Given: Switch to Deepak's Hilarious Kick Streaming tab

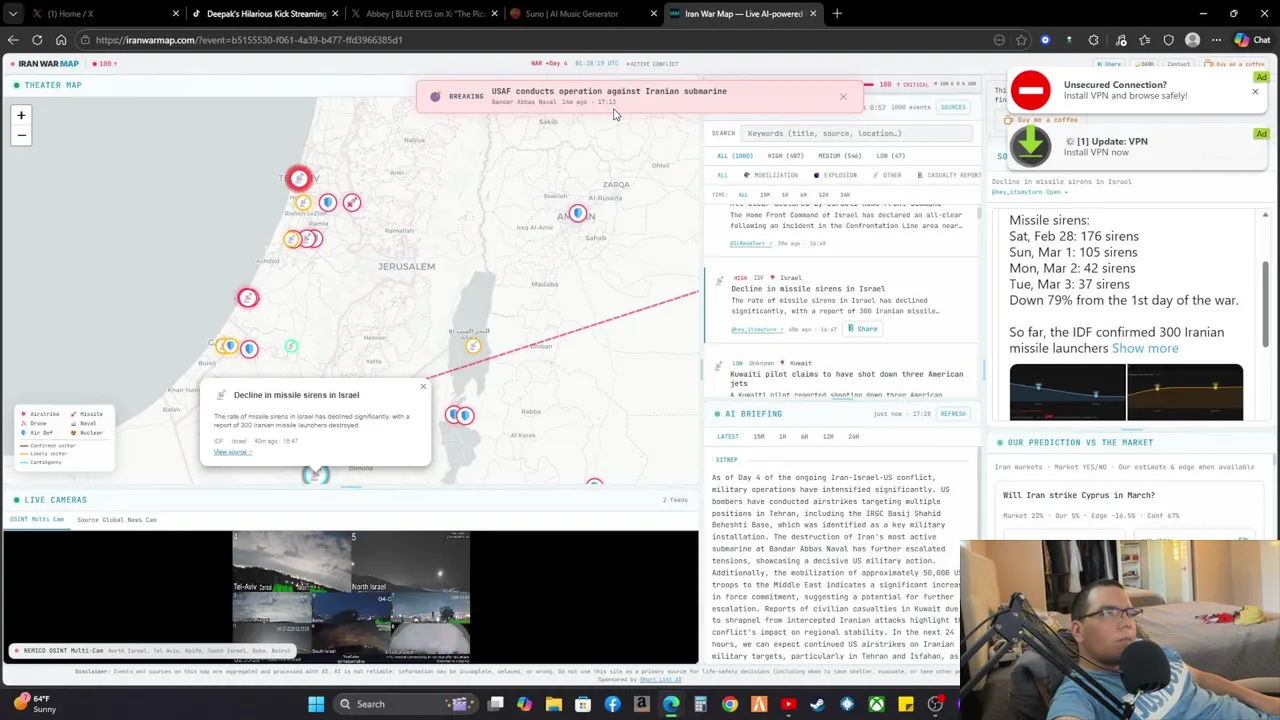Looking at the screenshot, I should 263,14.
